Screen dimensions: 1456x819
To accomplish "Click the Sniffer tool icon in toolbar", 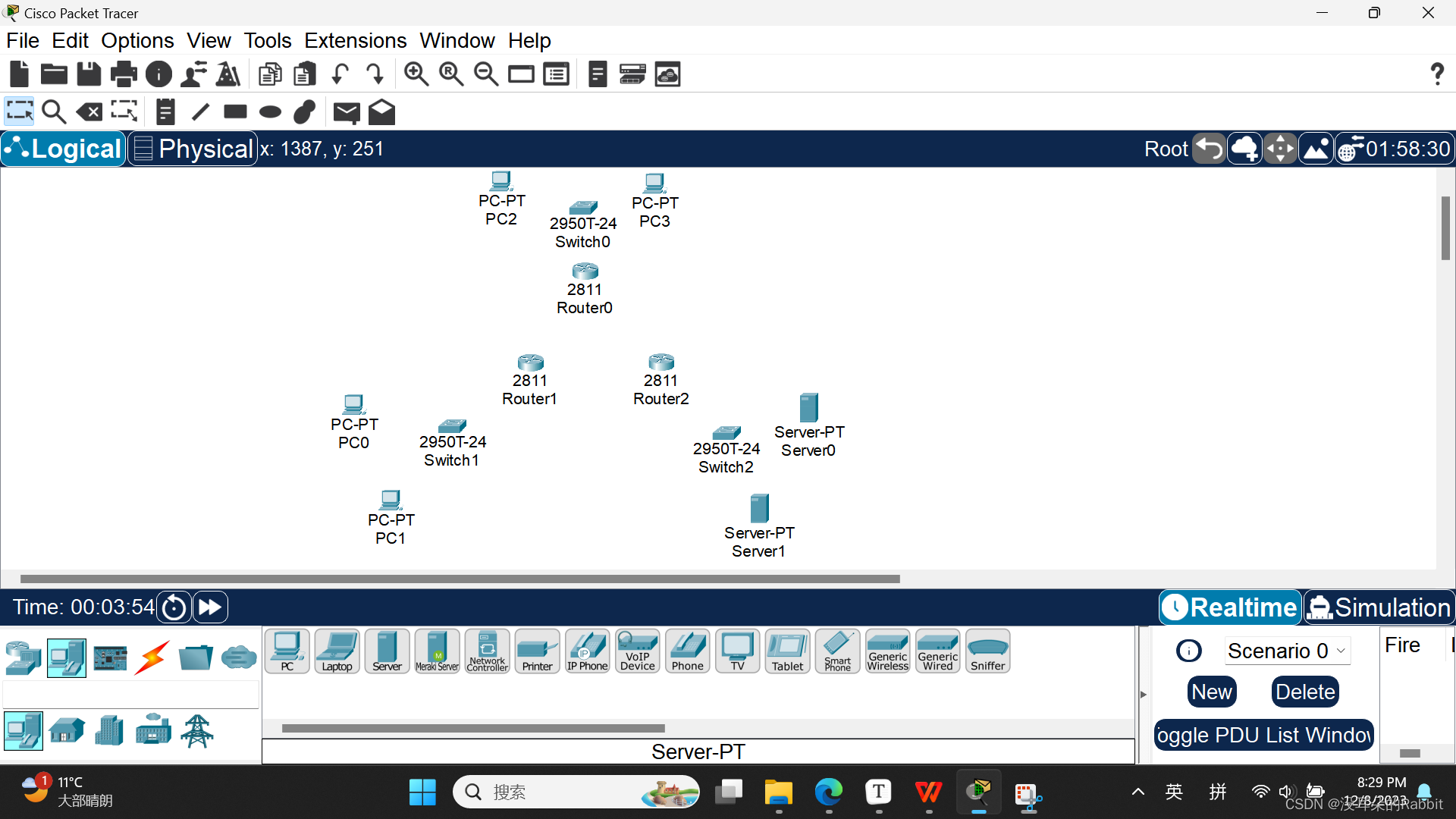I will point(987,651).
